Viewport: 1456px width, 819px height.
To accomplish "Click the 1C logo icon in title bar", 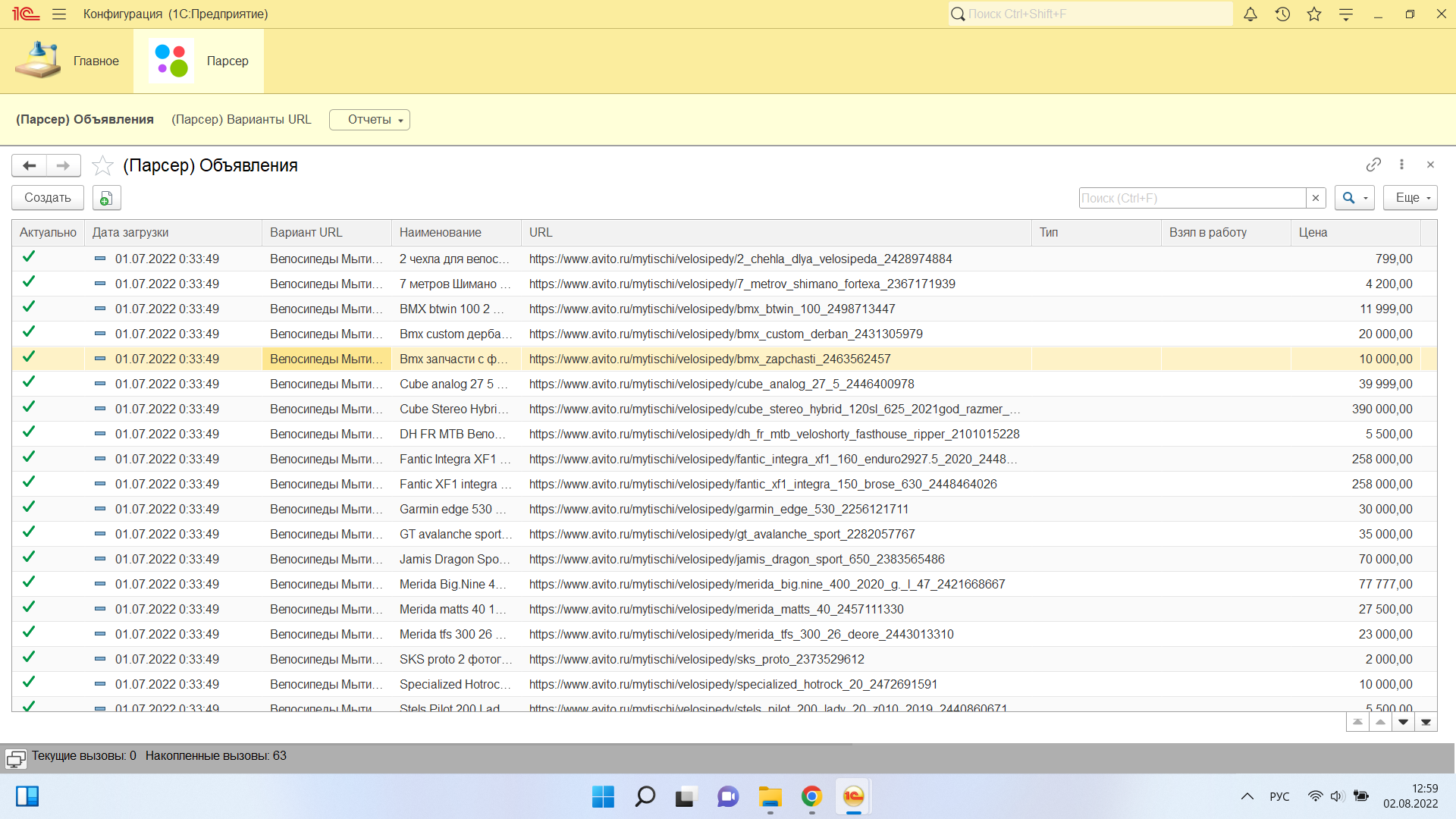I will pyautogui.click(x=26, y=14).
